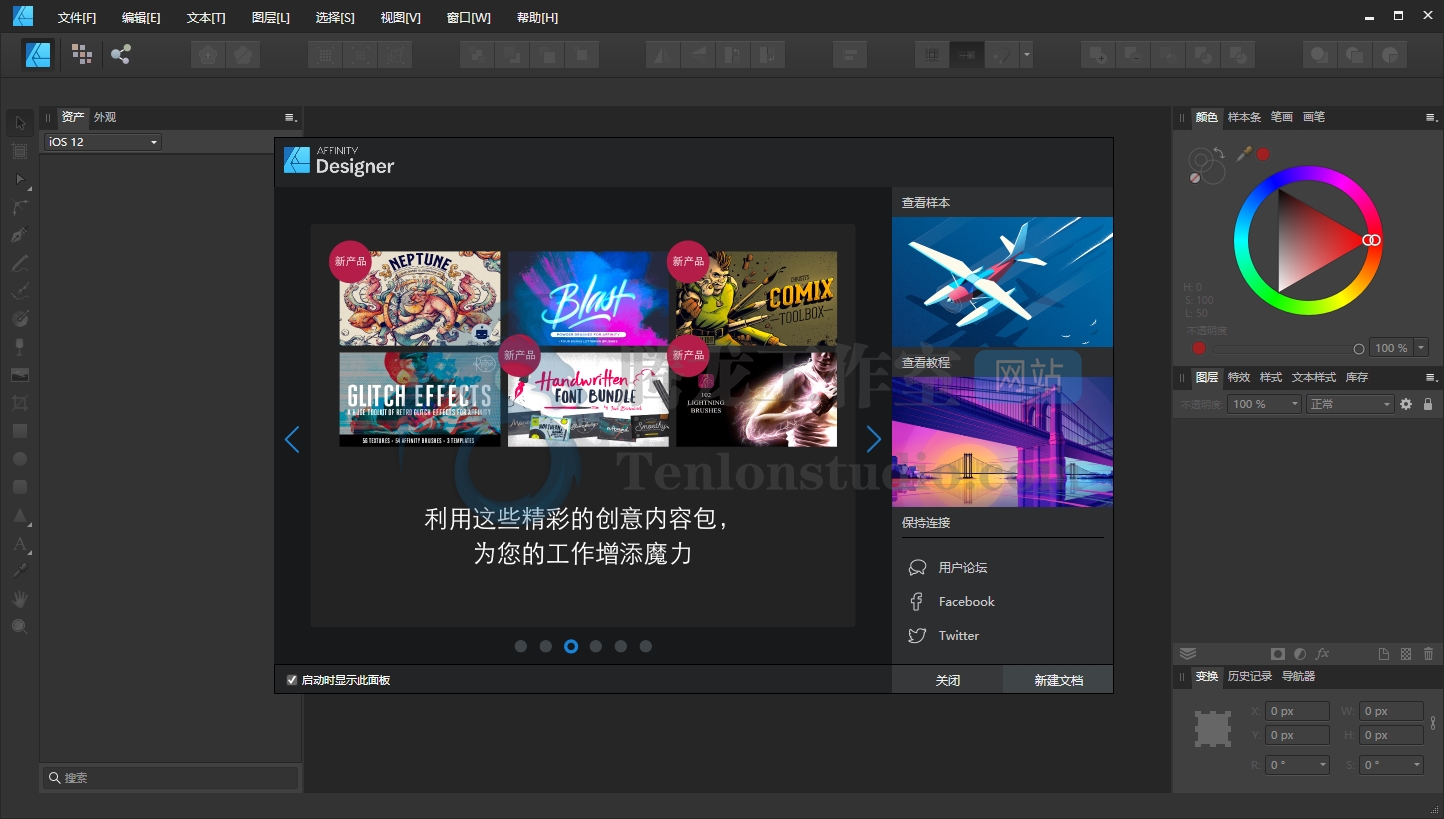Switch to the Export persona icon
The image size is (1444, 819).
(121, 54)
